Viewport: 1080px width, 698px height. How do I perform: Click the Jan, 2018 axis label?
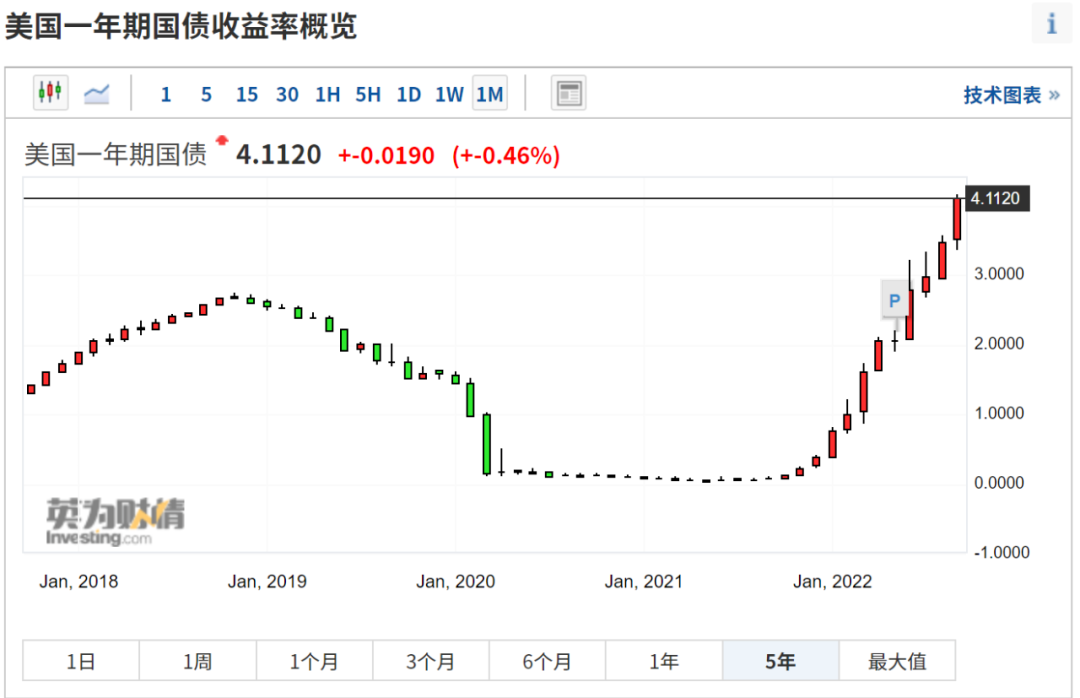click(x=79, y=582)
